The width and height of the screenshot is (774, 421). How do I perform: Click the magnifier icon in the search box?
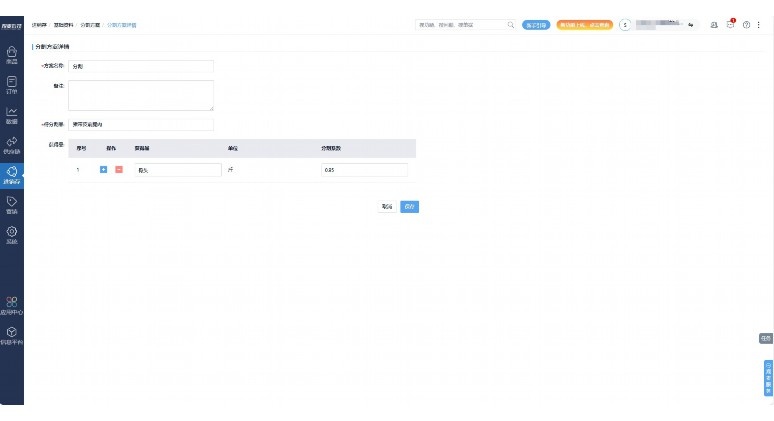click(x=510, y=25)
